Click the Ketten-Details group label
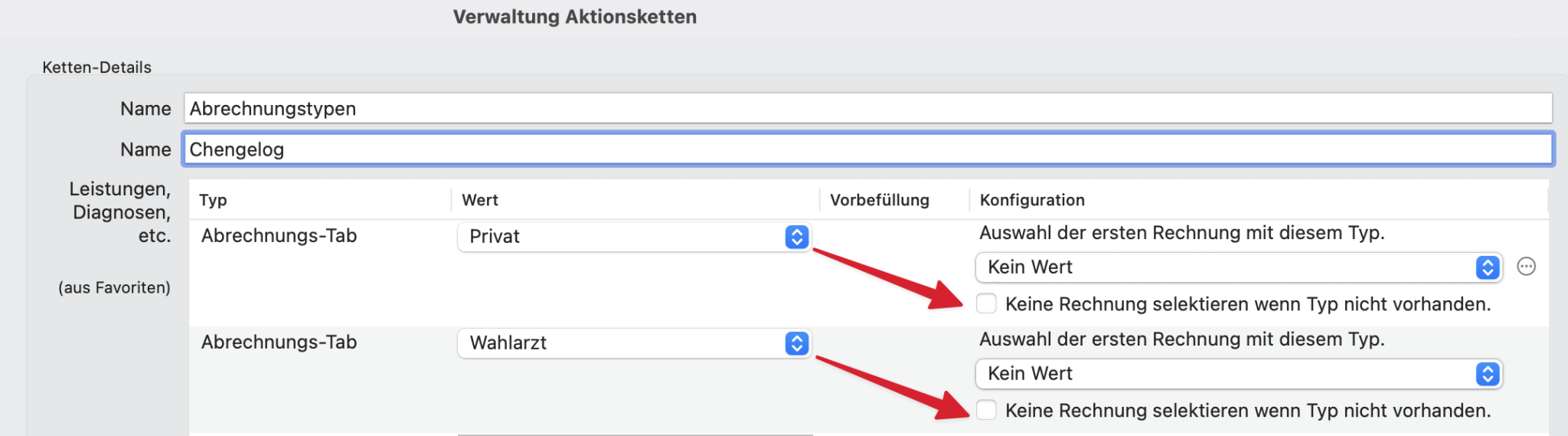 tap(97, 67)
